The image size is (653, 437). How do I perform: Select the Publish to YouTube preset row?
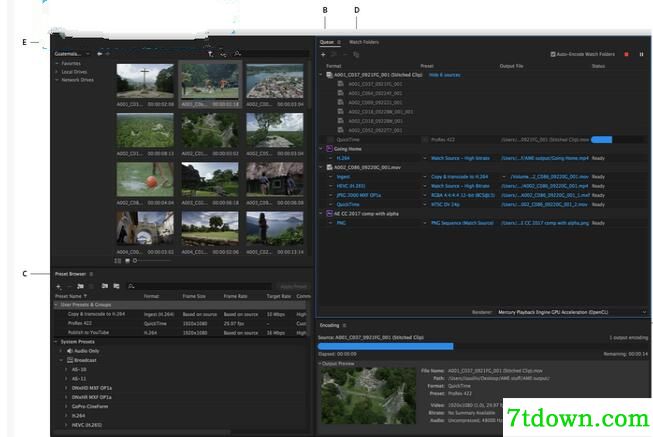click(x=179, y=333)
